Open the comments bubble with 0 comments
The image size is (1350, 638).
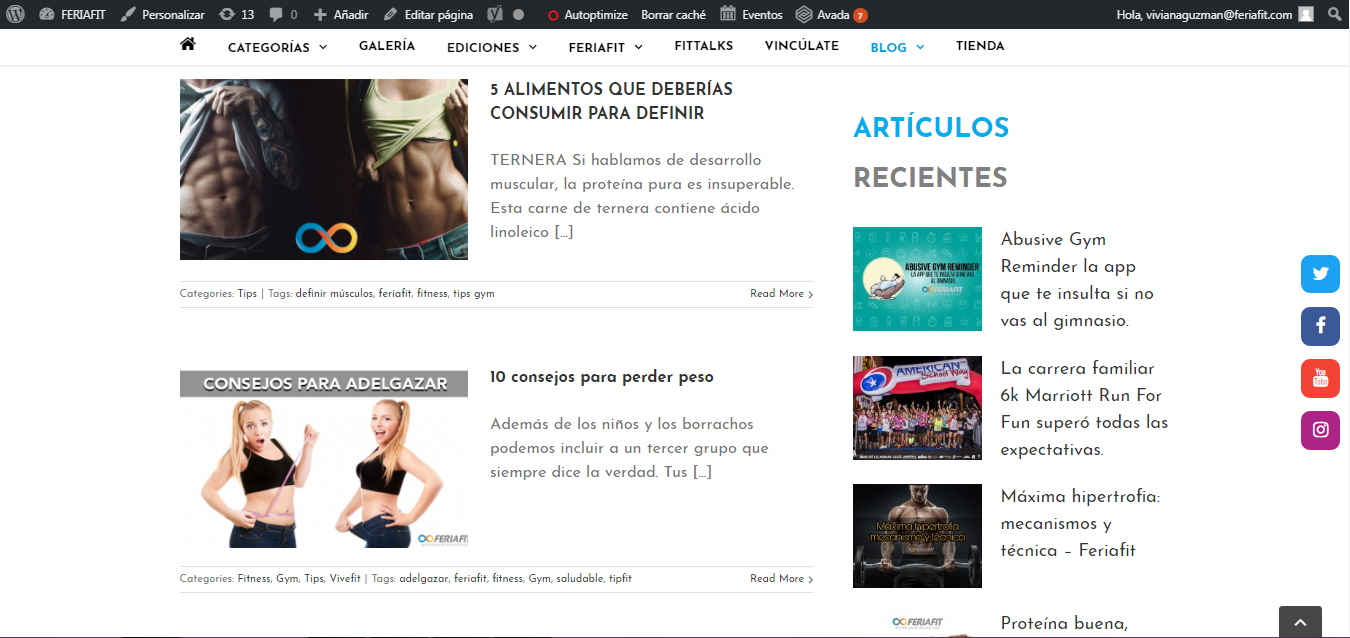[x=283, y=15]
